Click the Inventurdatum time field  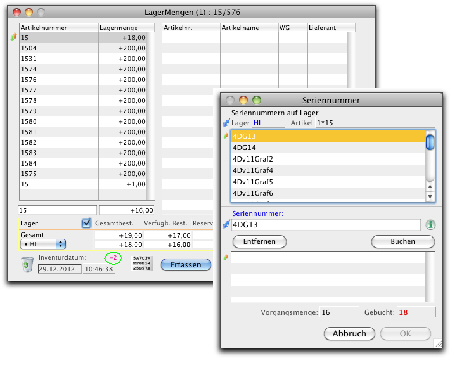(x=99, y=269)
